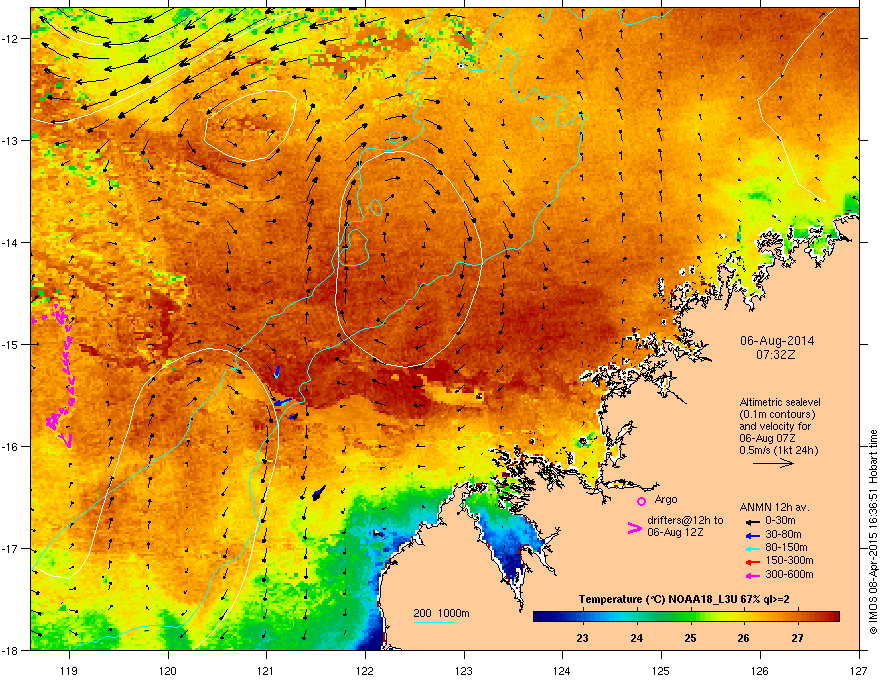Click the color bar tick label 23
The height and width of the screenshot is (680, 880).
(582, 638)
